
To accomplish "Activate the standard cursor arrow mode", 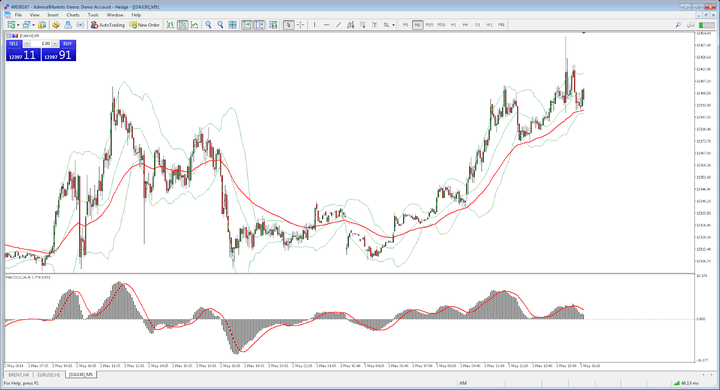I will pos(288,25).
